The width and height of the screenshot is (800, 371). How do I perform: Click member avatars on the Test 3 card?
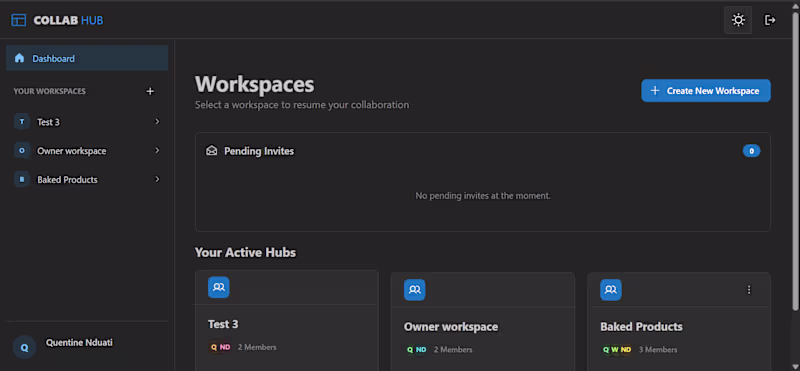[x=220, y=347]
